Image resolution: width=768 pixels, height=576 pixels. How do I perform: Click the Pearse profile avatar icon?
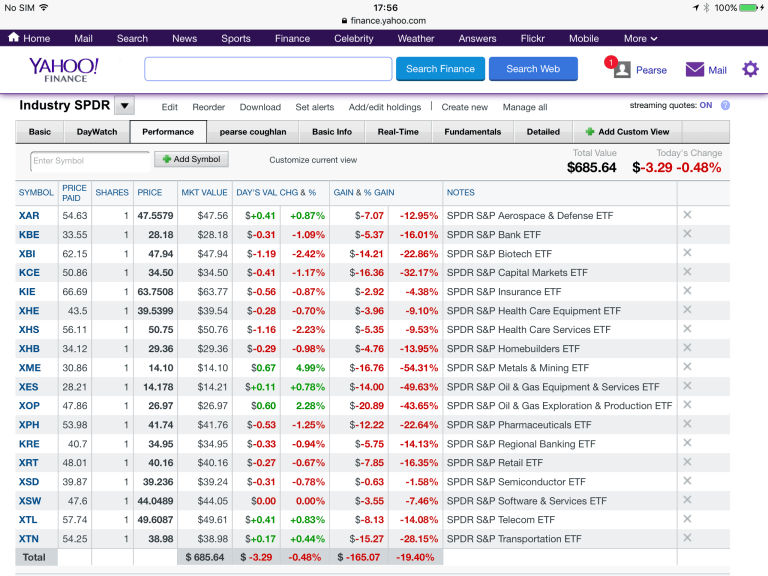pos(622,70)
